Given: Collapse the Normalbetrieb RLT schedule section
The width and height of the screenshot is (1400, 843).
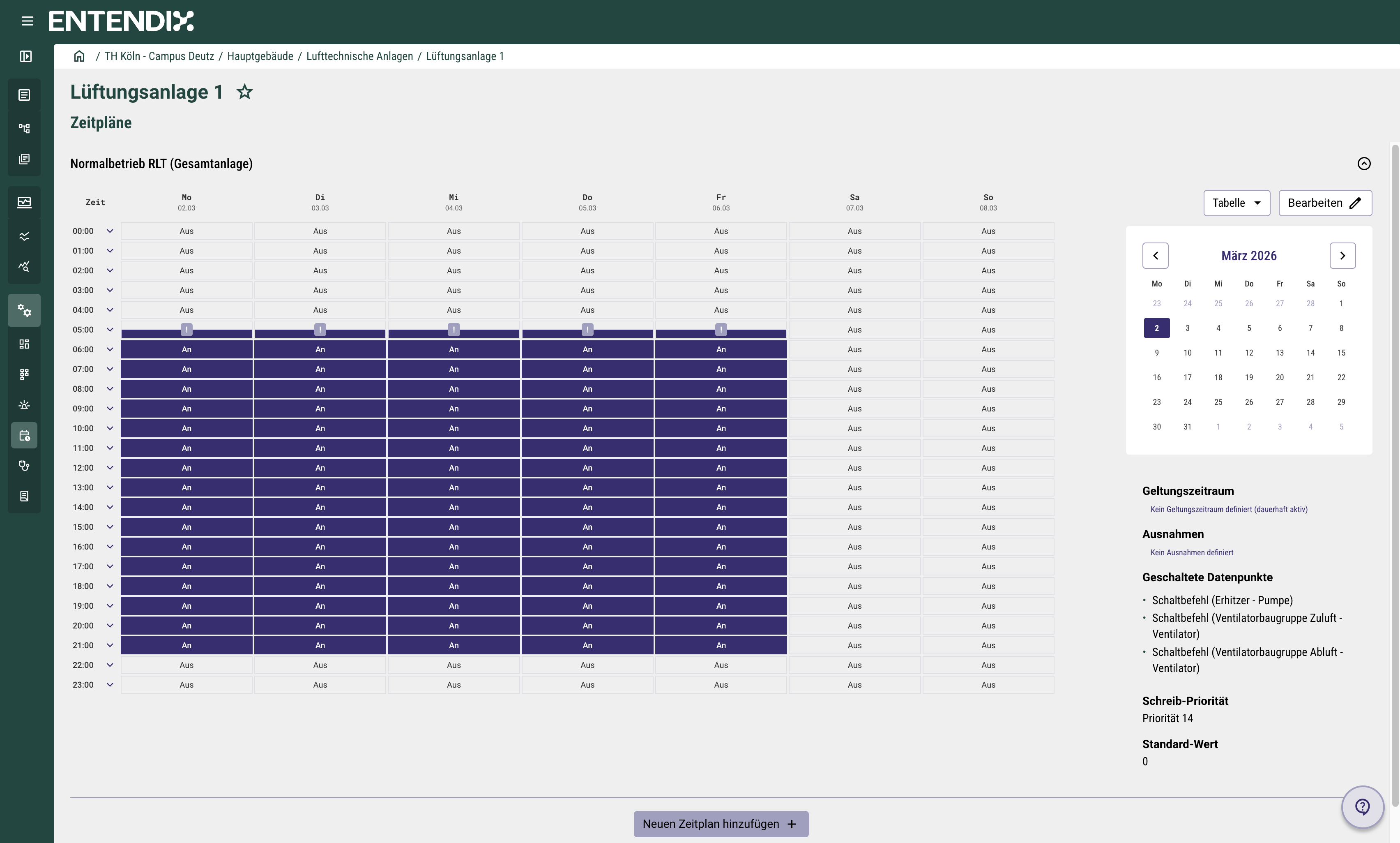Looking at the screenshot, I should (1364, 164).
